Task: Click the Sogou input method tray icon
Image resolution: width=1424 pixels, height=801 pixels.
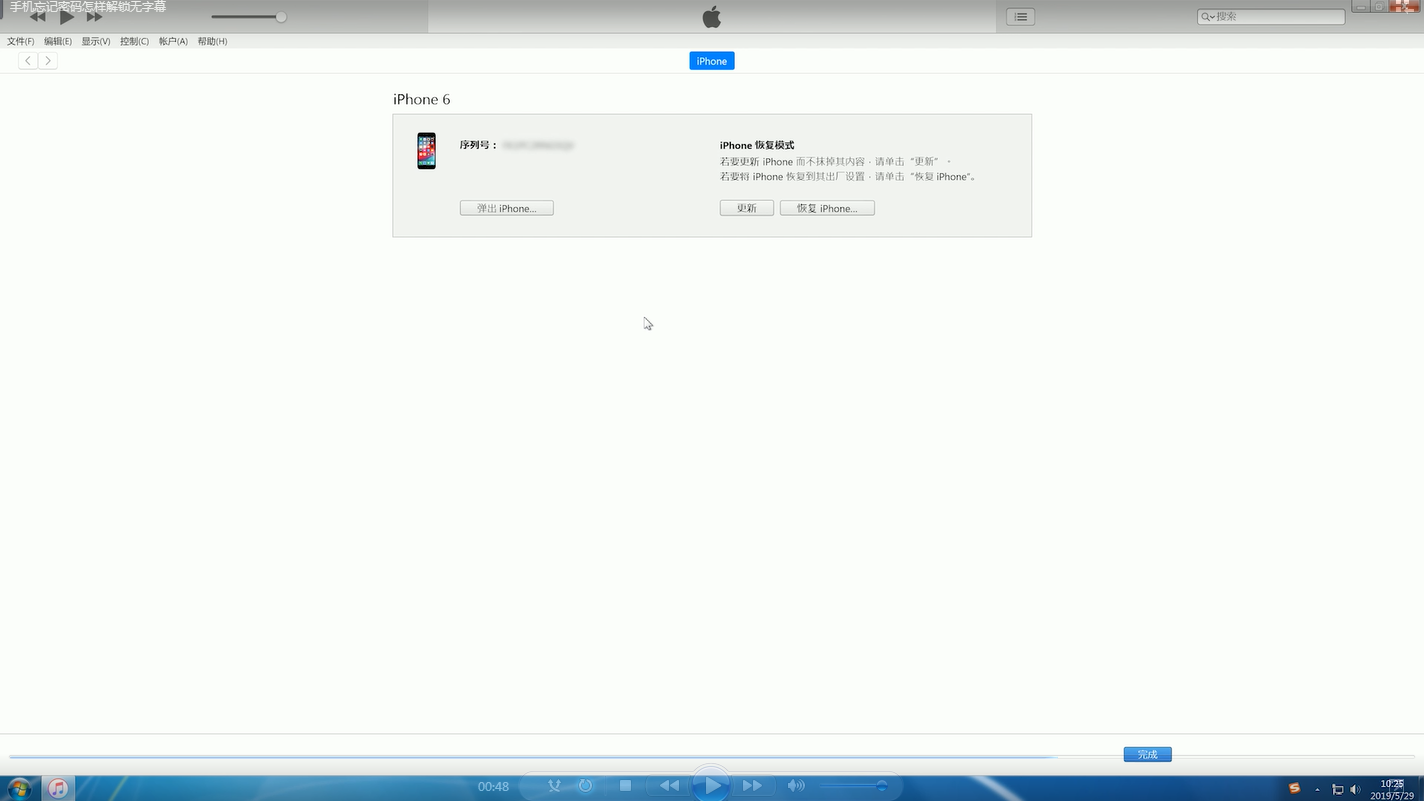Action: click(1294, 788)
